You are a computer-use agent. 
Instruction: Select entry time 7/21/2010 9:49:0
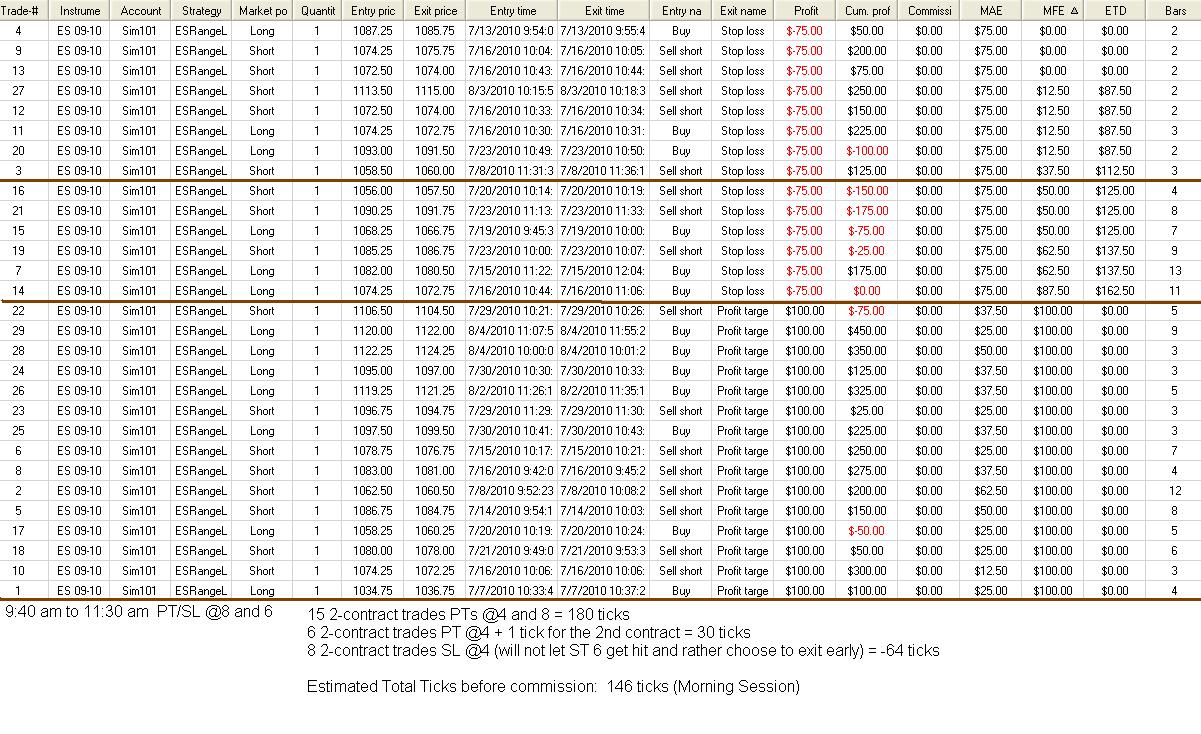pyautogui.click(x=511, y=551)
